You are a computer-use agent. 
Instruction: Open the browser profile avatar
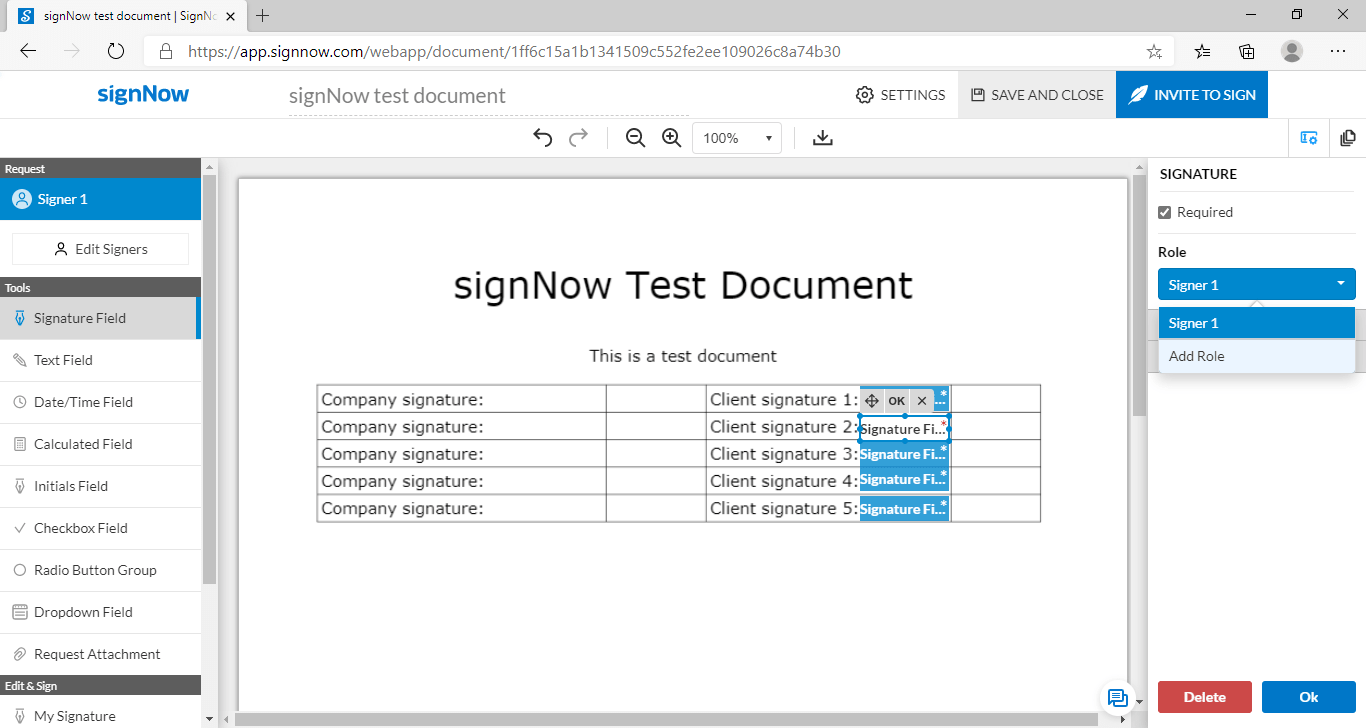pos(1292,51)
